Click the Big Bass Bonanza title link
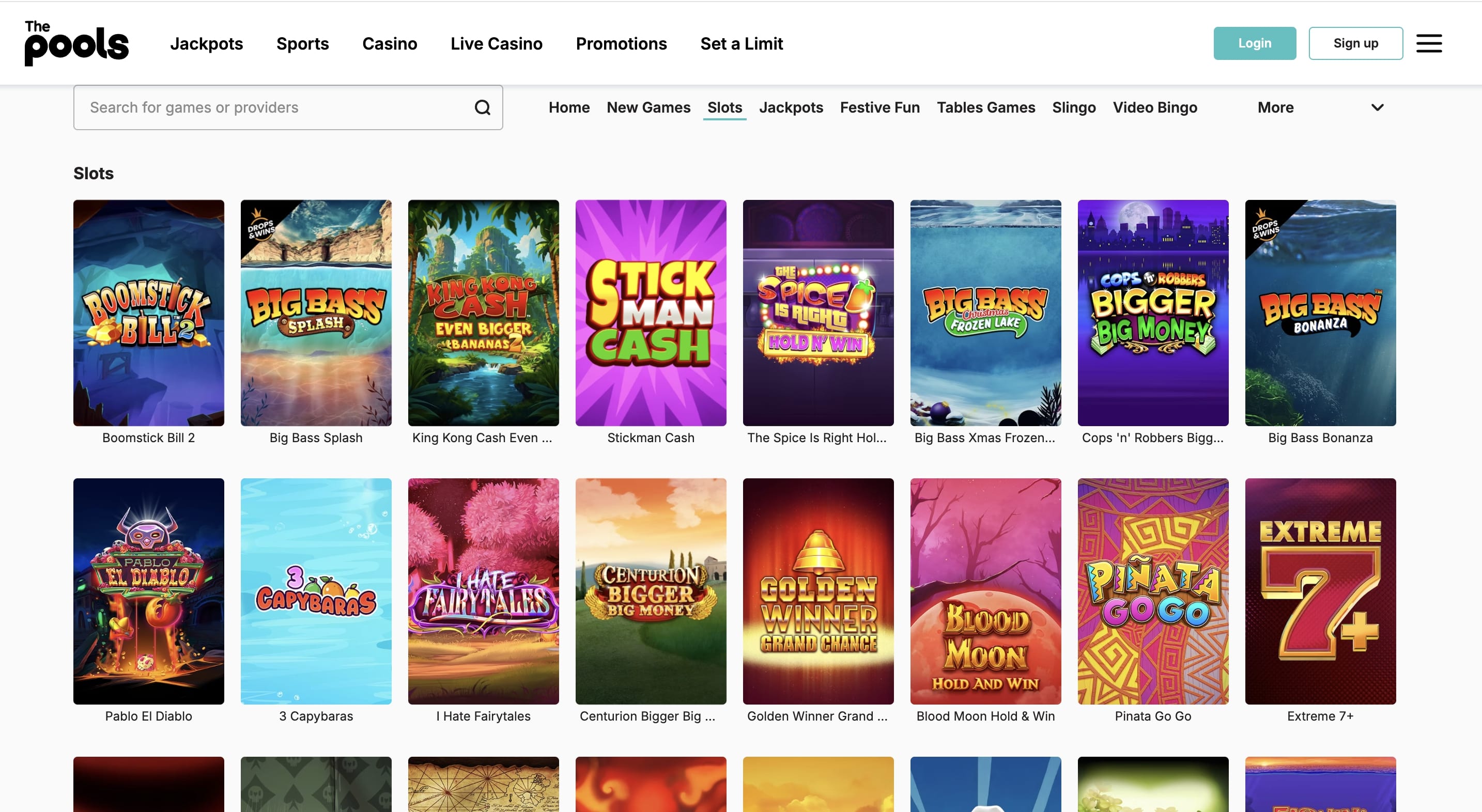 click(x=1320, y=438)
